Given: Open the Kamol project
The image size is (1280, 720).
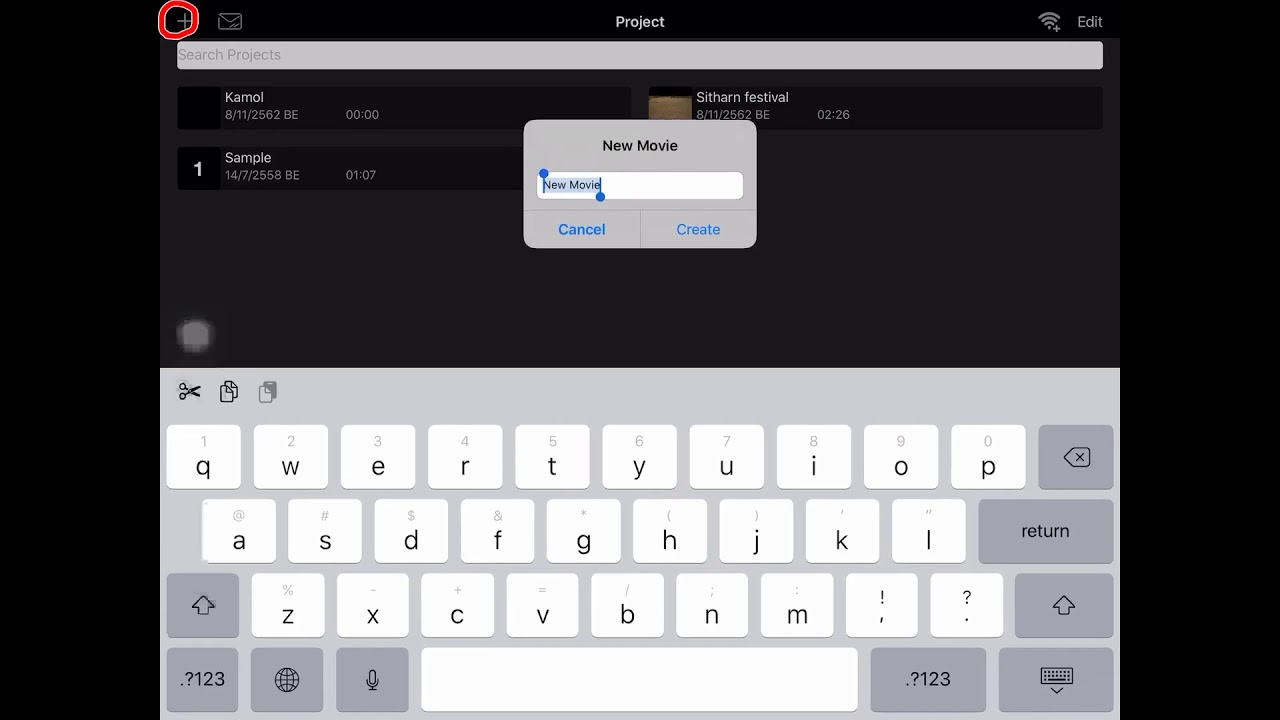Looking at the screenshot, I should click(404, 107).
